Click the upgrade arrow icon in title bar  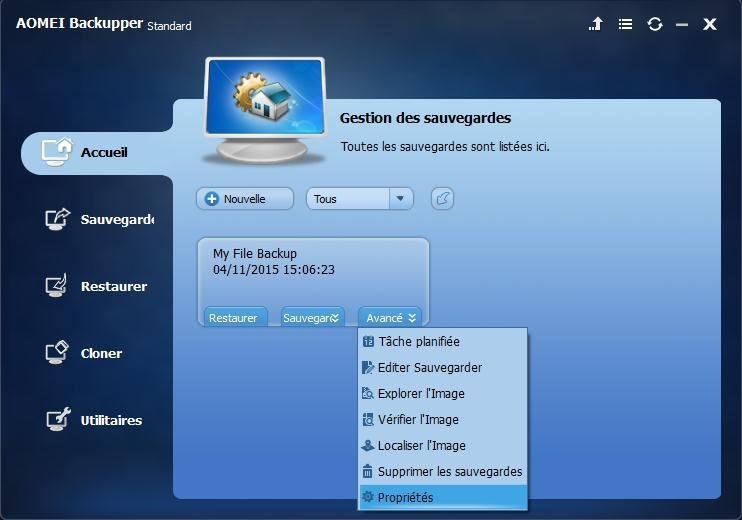(x=596, y=24)
